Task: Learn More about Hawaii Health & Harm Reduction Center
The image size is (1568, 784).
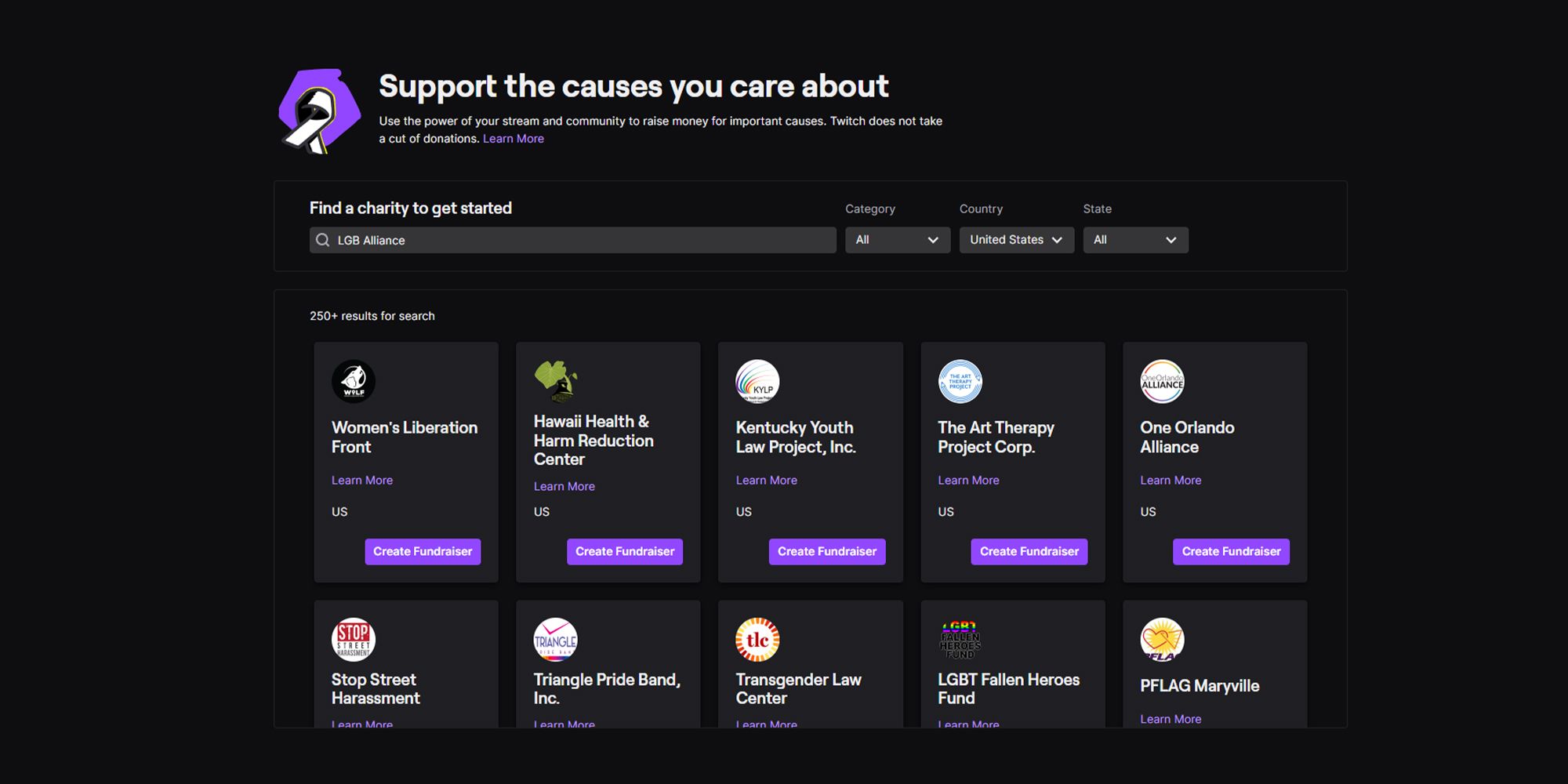Action: click(x=564, y=486)
